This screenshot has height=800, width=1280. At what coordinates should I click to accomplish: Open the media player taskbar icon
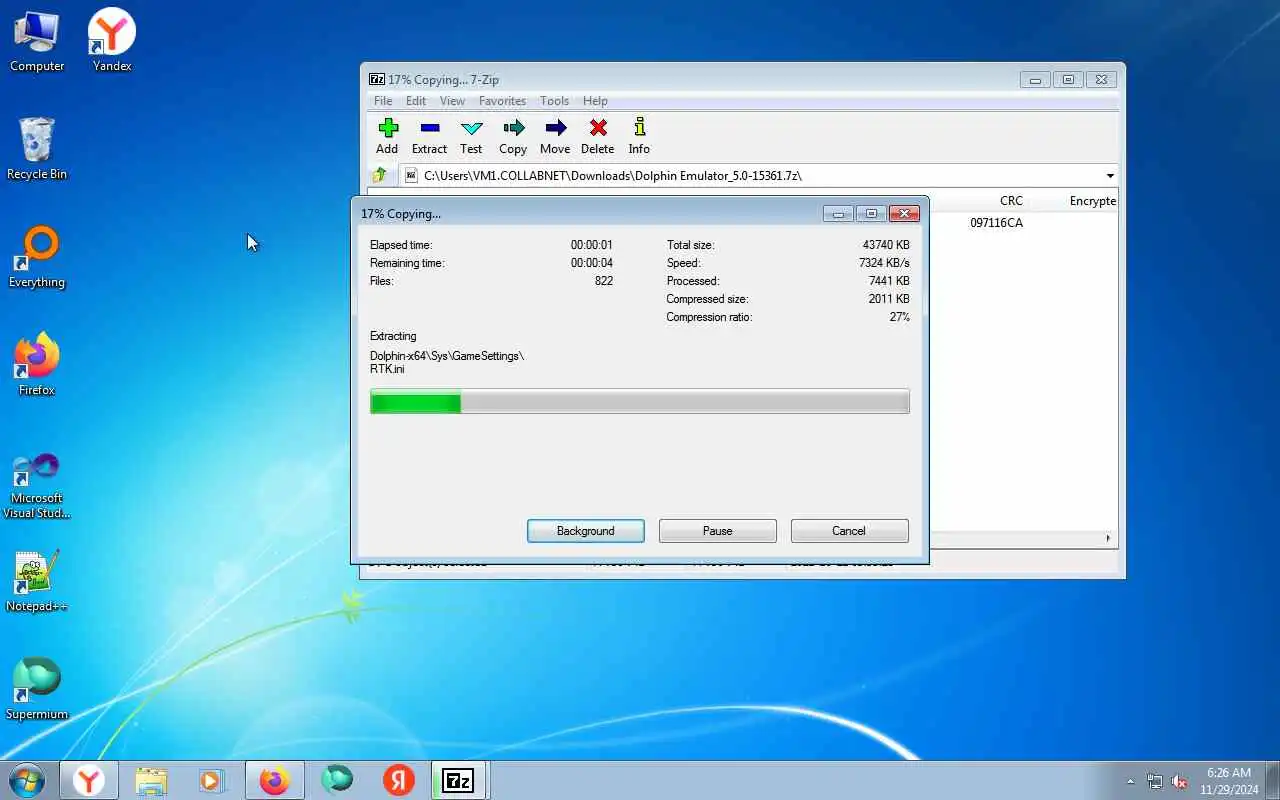pyautogui.click(x=211, y=780)
